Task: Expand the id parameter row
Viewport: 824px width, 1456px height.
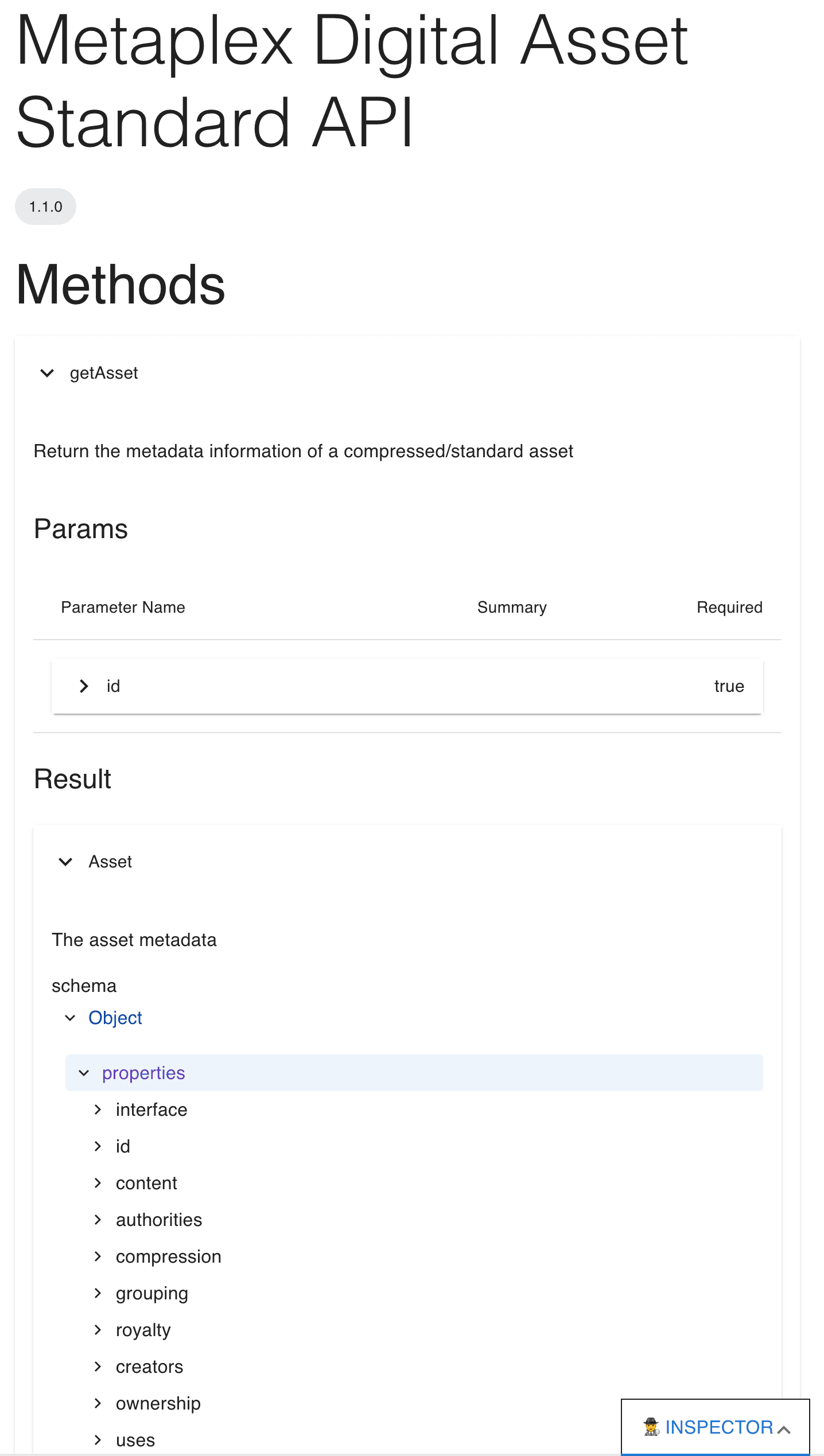Action: pyautogui.click(x=84, y=686)
